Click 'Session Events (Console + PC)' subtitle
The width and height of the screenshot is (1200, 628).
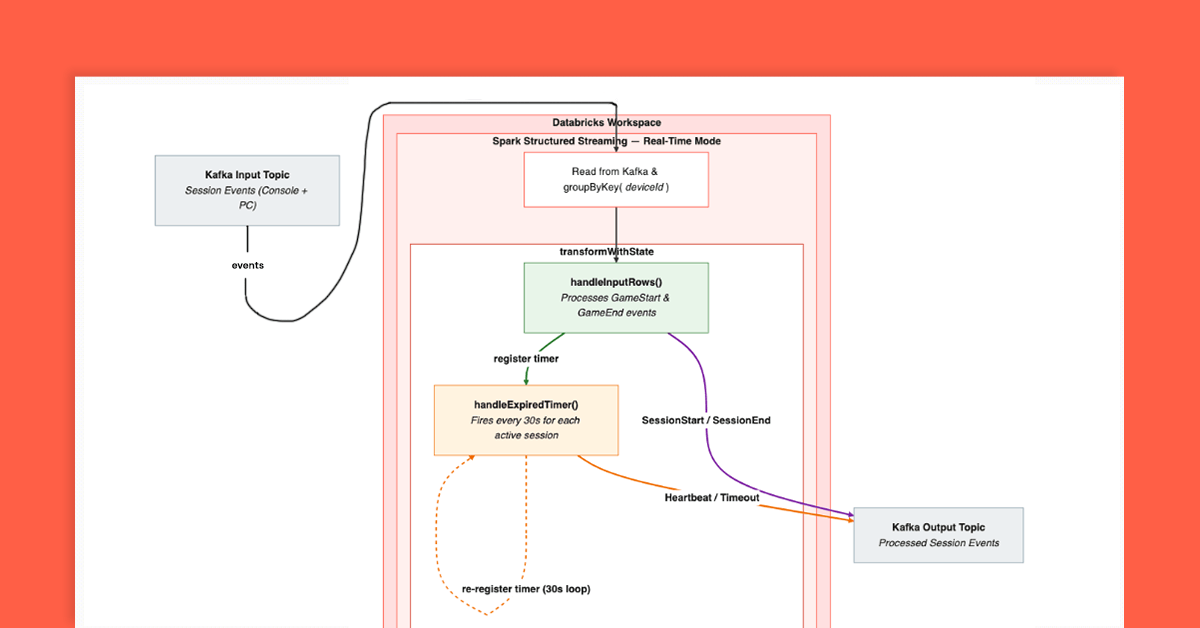[x=247, y=198]
